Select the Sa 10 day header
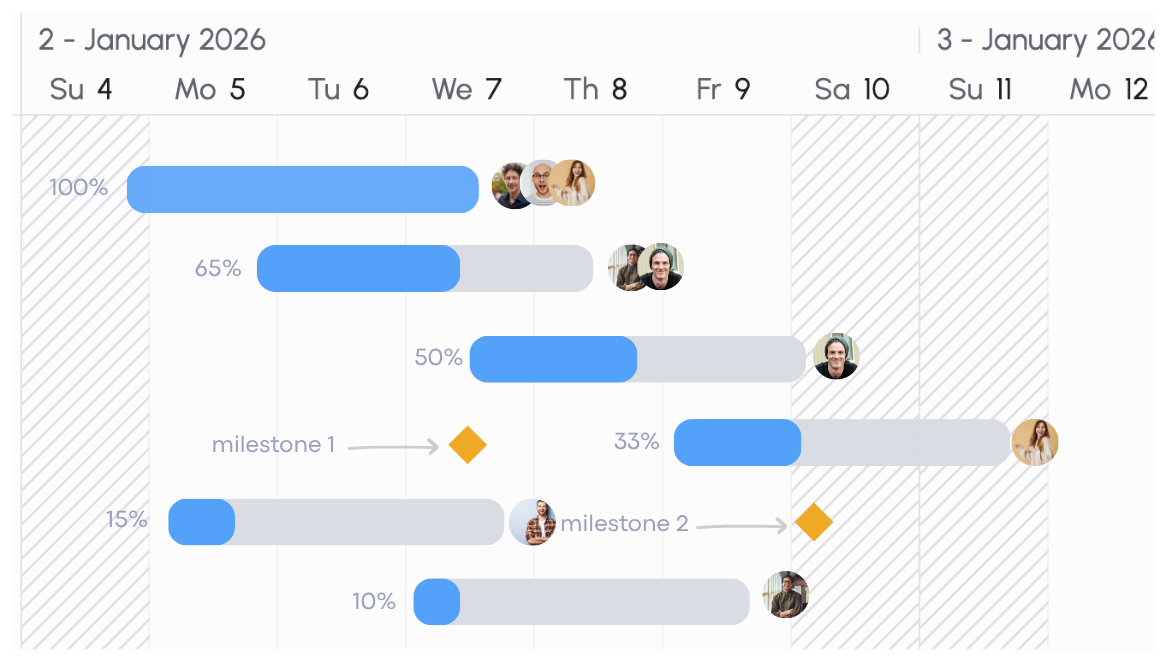Viewport: 1162px width, 656px height. point(851,90)
